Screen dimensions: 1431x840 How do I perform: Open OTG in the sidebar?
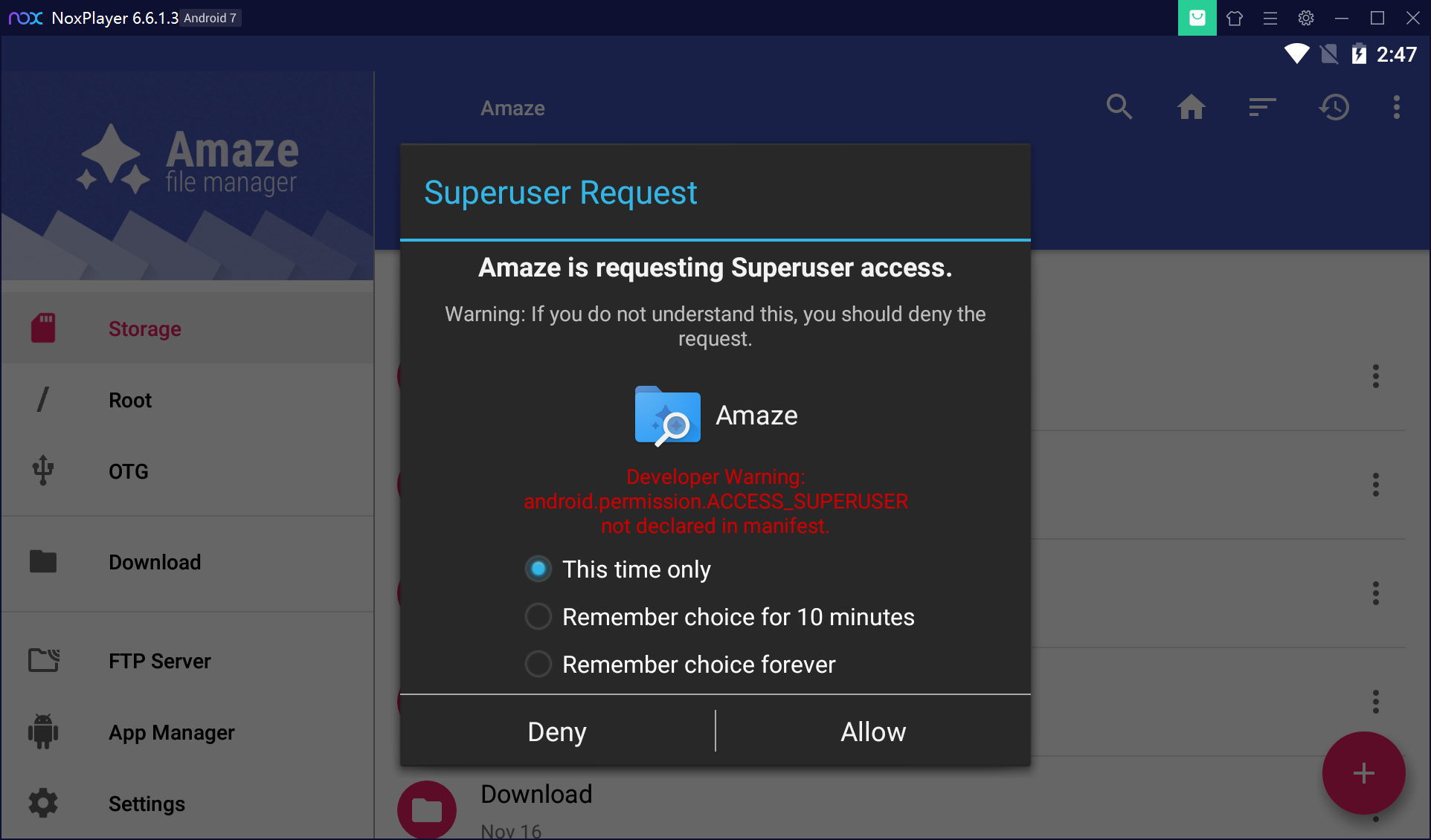187,471
